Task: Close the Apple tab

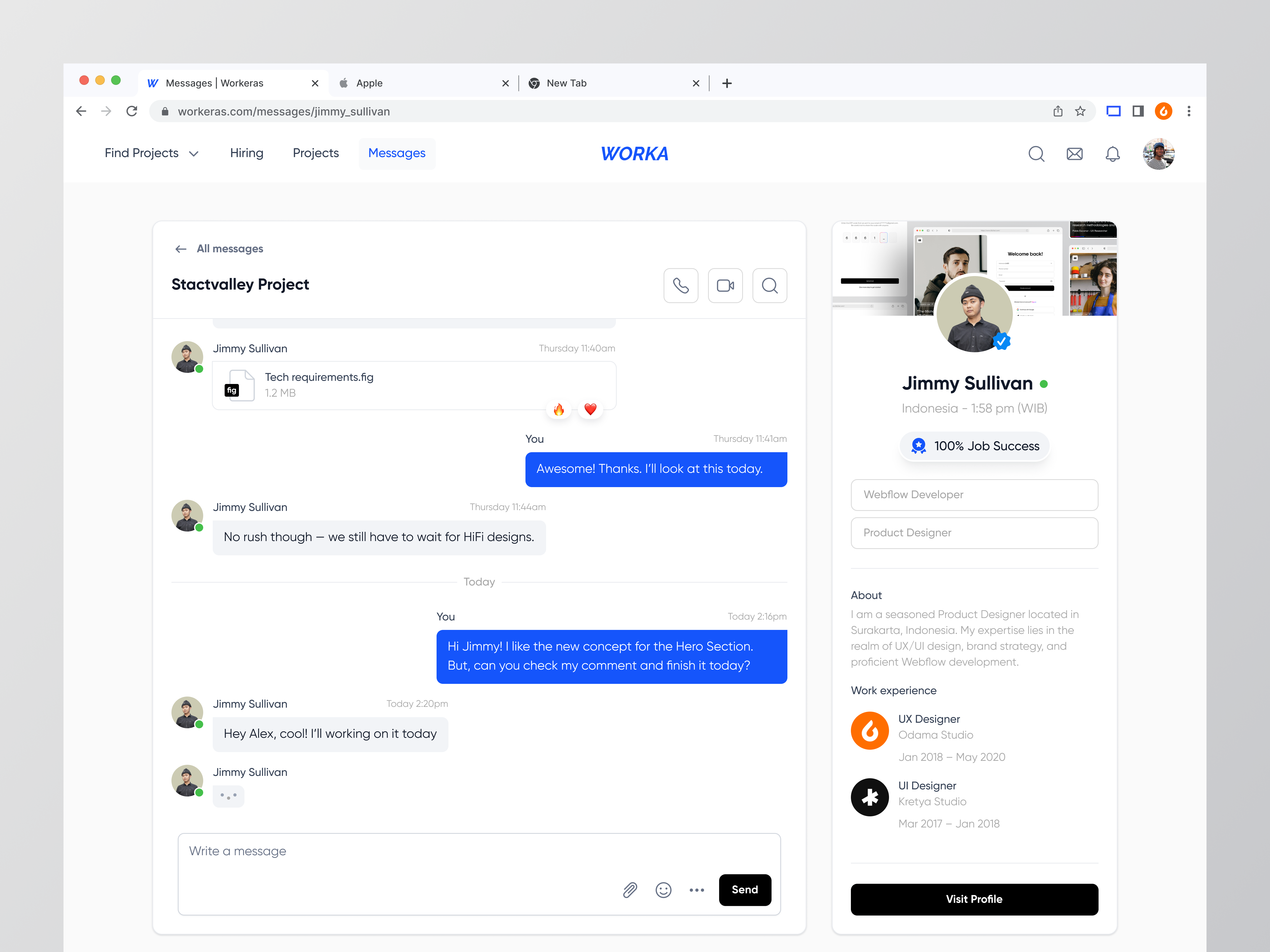Action: tap(505, 83)
